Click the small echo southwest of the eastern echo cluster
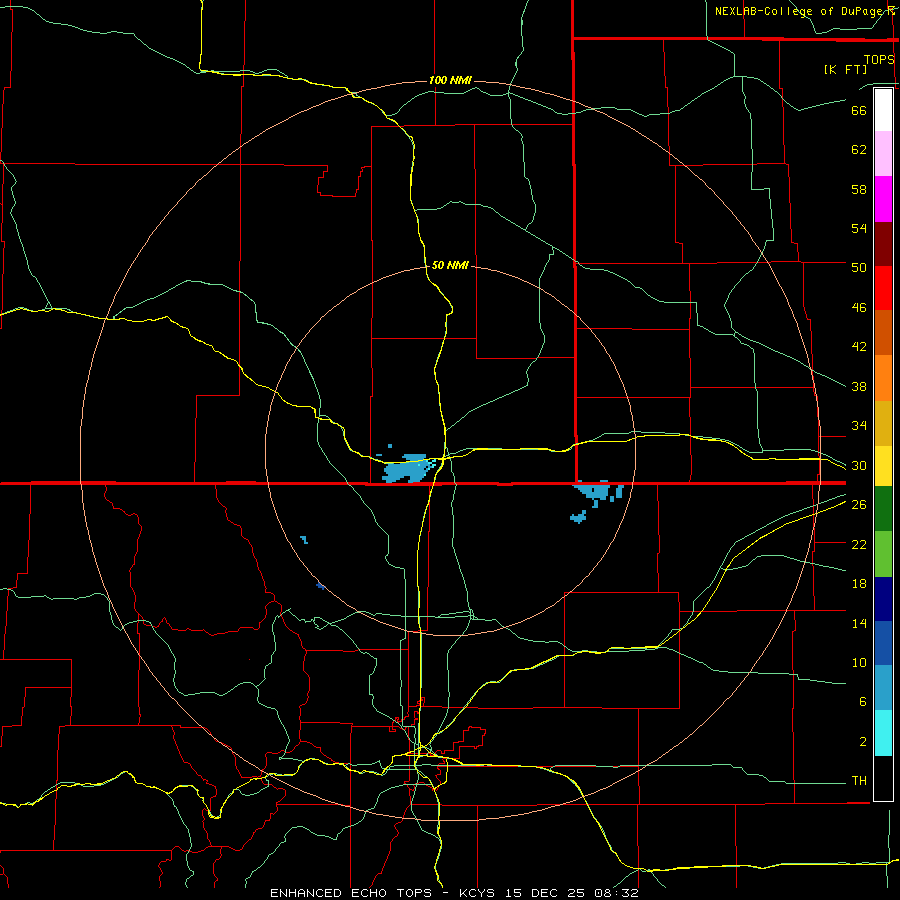 click(579, 517)
